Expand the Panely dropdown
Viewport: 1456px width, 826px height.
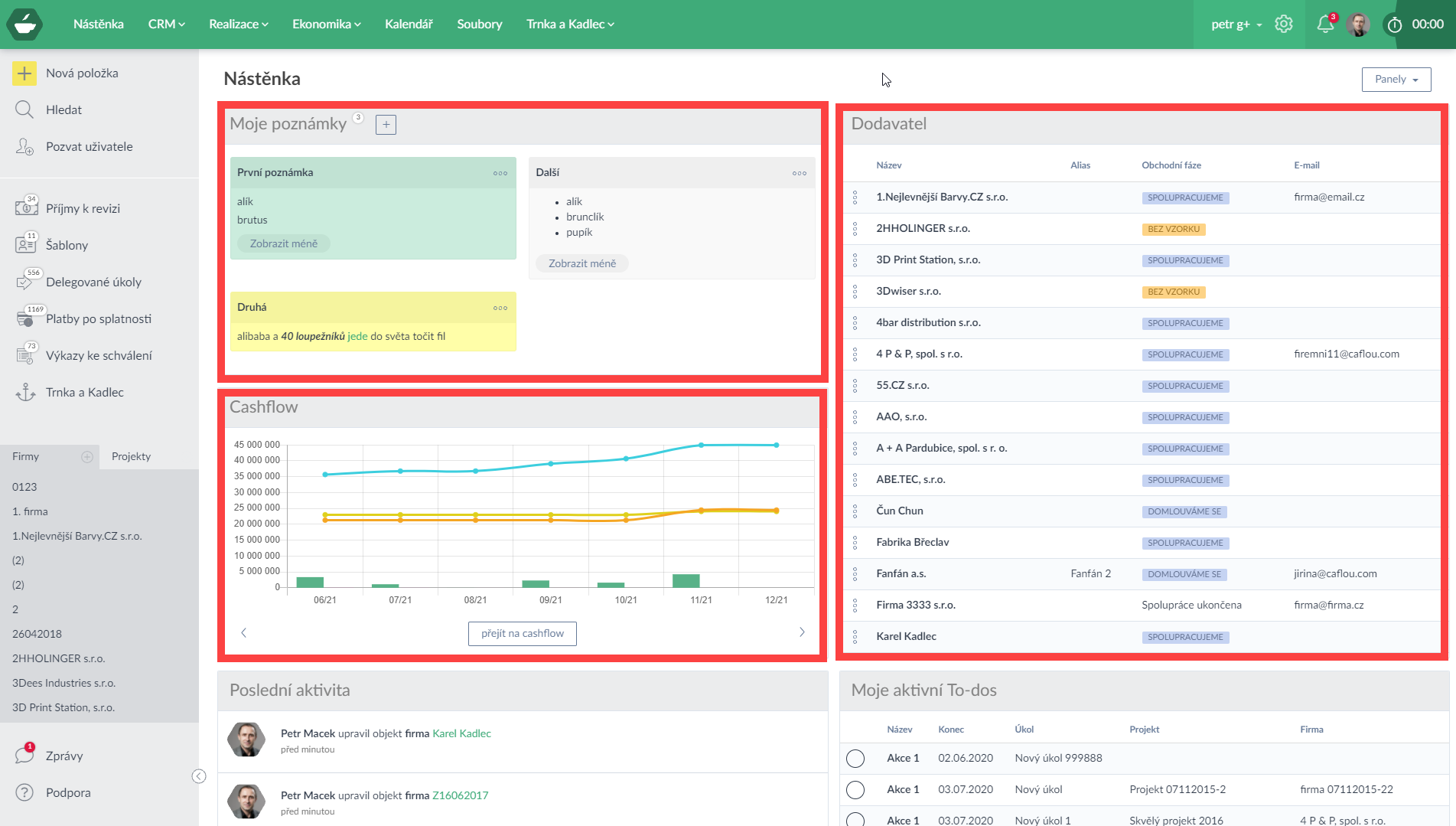click(x=1396, y=80)
